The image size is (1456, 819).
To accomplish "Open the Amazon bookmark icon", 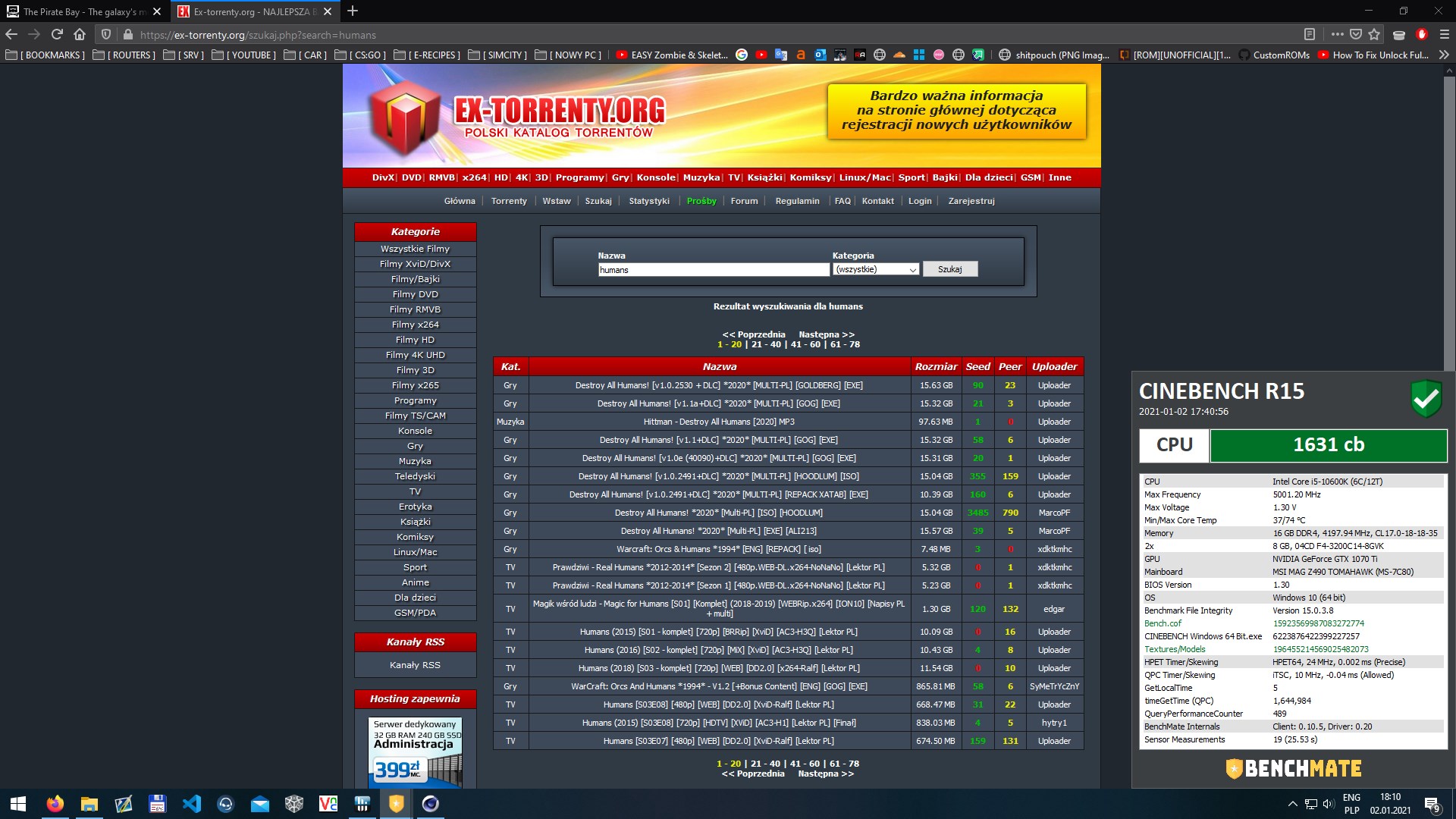I will (x=801, y=55).
